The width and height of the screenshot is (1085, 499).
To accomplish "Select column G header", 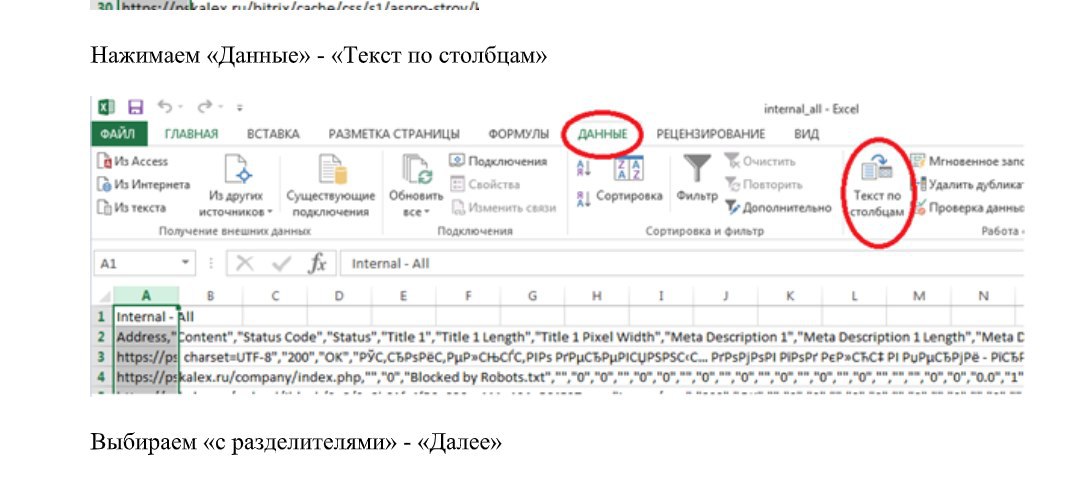I will tap(532, 296).
